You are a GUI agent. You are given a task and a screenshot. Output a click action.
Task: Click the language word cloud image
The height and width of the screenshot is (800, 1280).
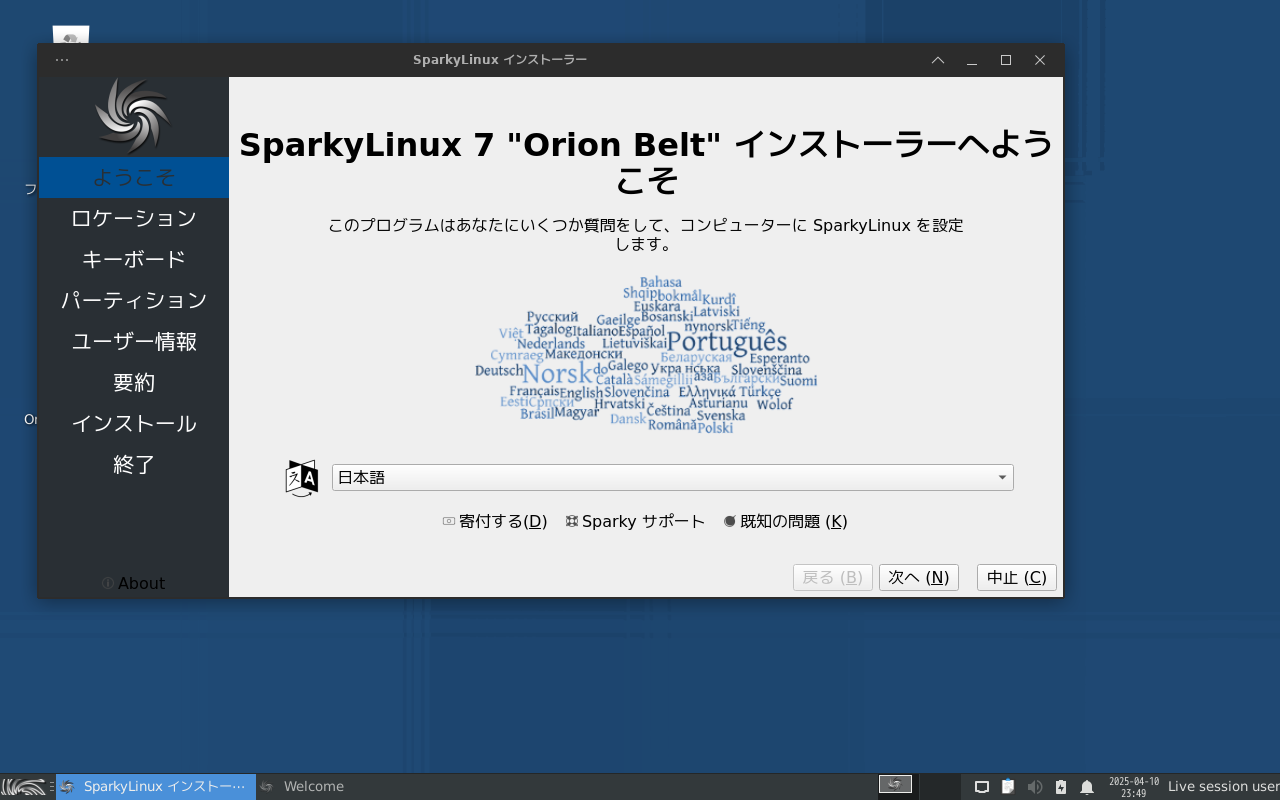point(646,355)
